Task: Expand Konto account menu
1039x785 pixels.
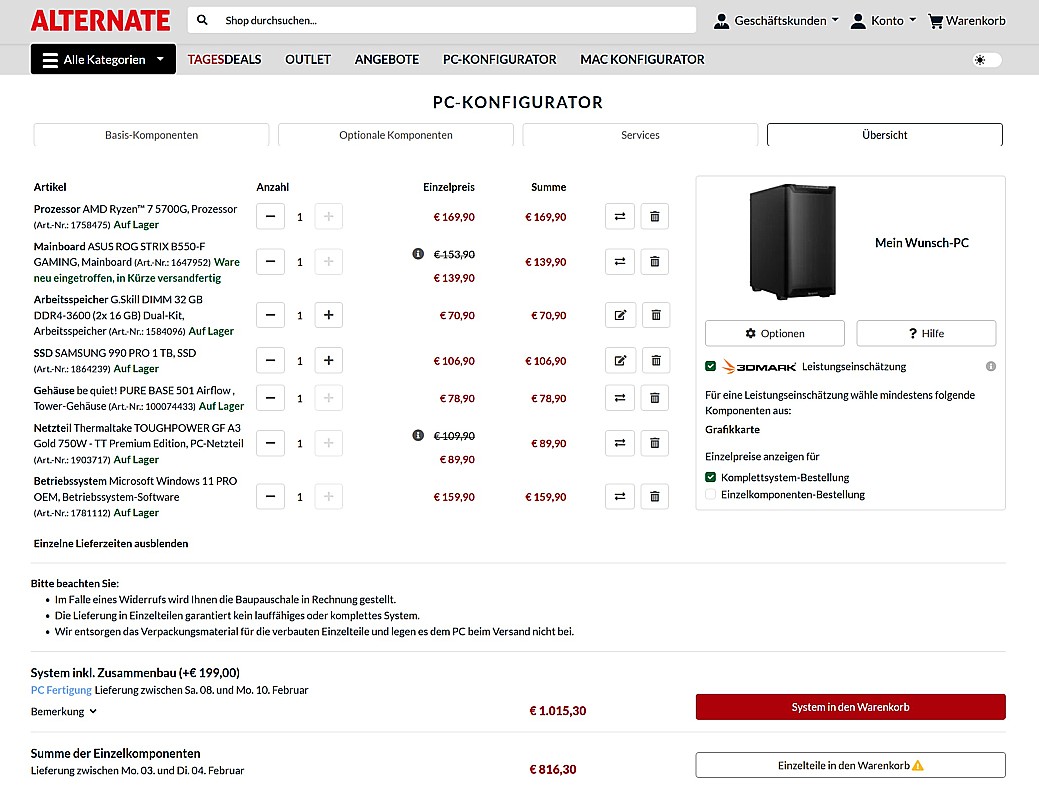Action: tap(883, 21)
